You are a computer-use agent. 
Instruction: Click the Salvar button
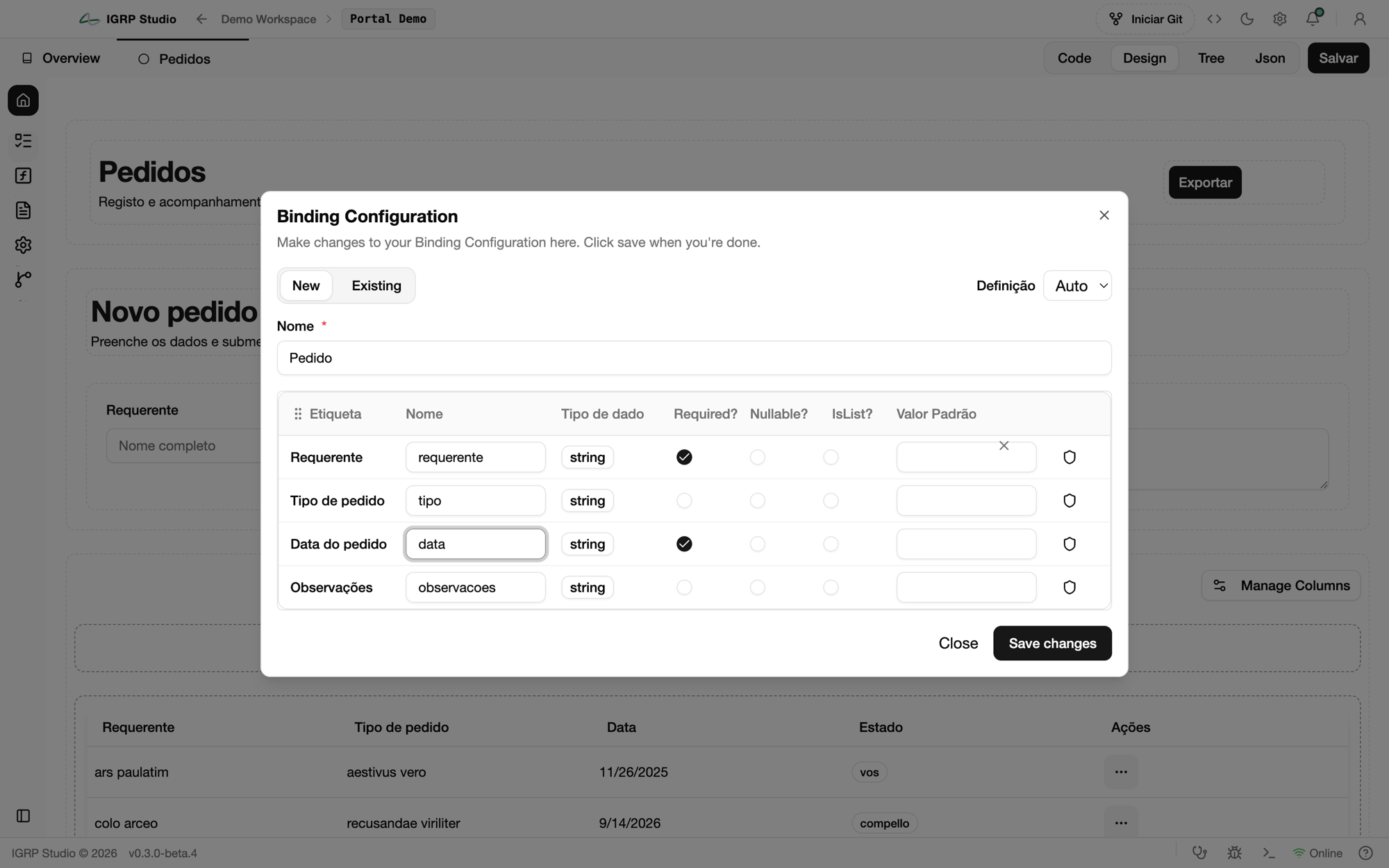1338,58
